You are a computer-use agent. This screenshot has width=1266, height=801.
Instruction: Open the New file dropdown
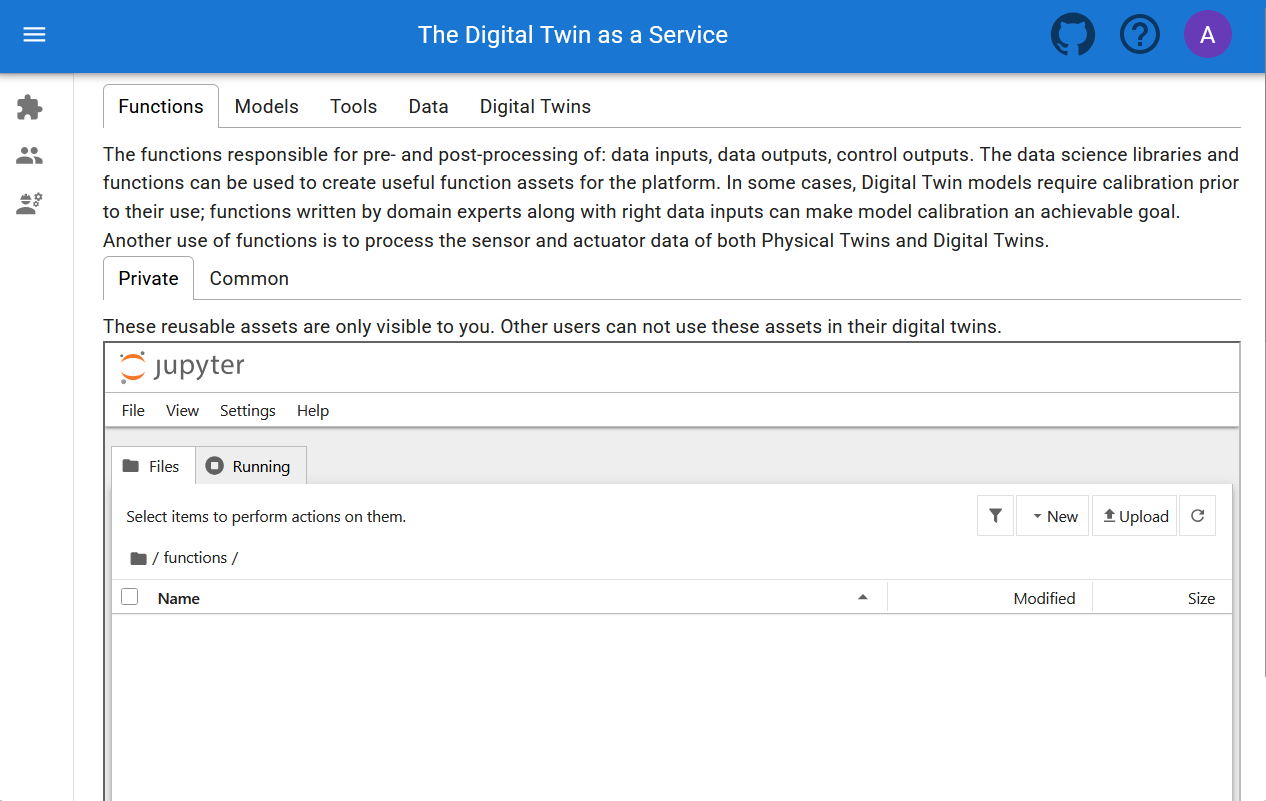tap(1052, 516)
